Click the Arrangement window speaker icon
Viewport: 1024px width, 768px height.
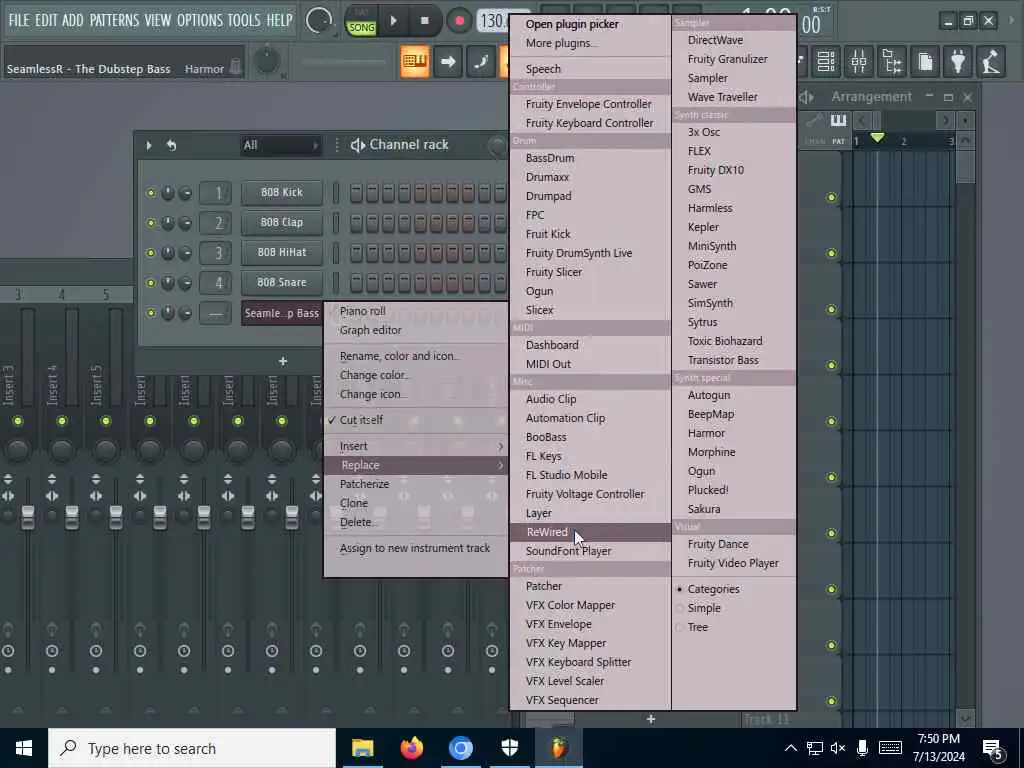[x=807, y=97]
